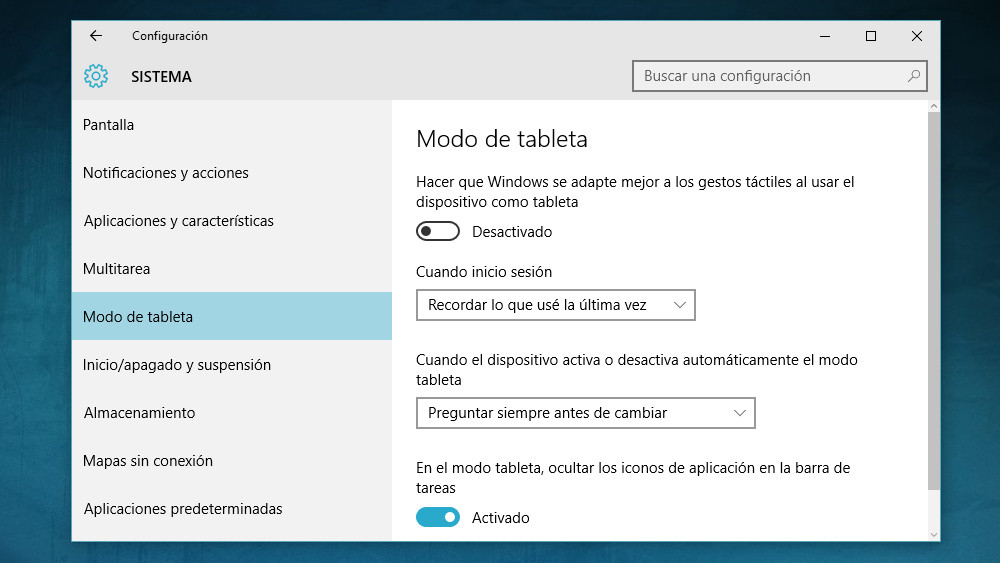Click the SISTEMA title text
This screenshot has height=563, width=1000.
point(161,77)
